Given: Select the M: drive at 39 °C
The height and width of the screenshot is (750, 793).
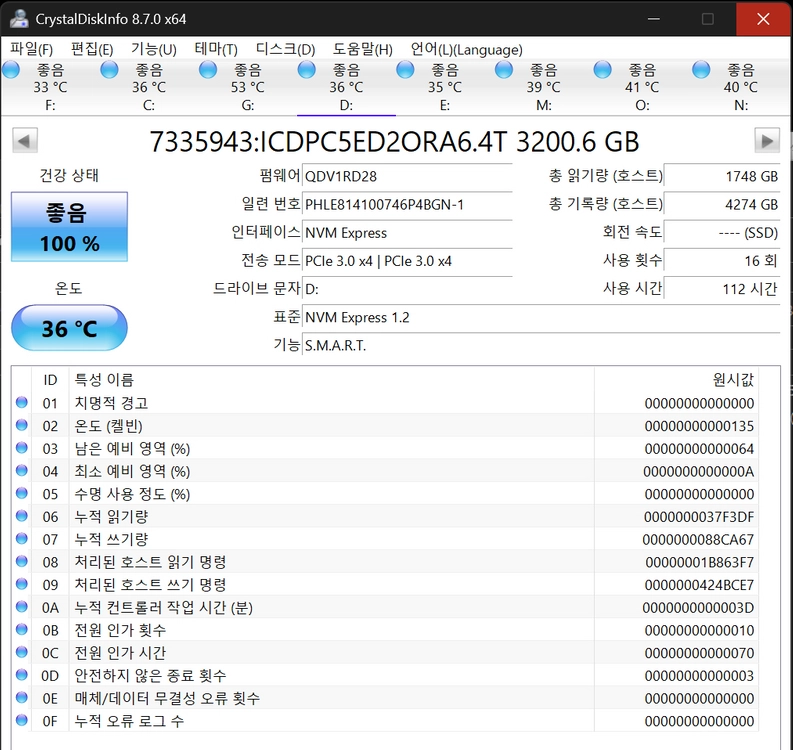Looking at the screenshot, I should click(543, 87).
